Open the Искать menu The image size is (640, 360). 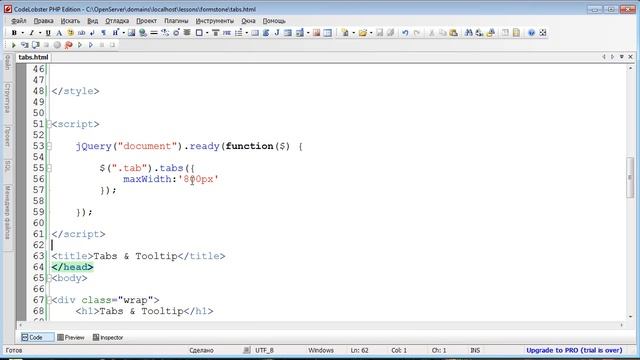point(70,21)
